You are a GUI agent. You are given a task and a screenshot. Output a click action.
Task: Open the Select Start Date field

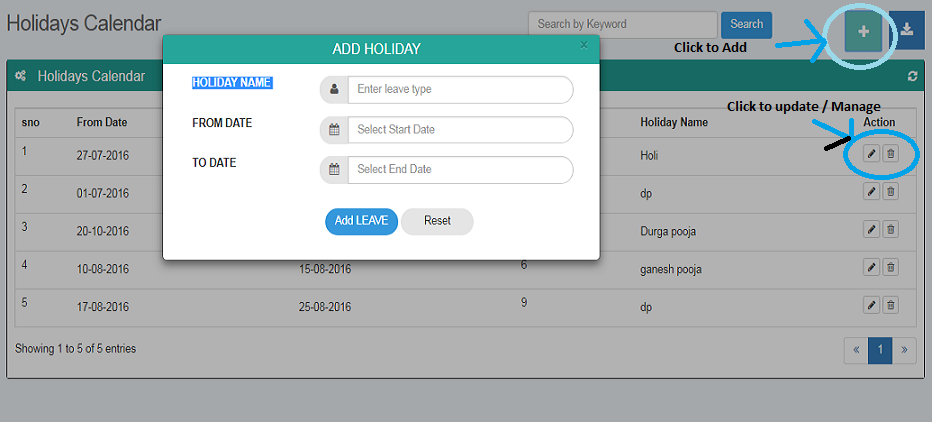click(x=461, y=130)
